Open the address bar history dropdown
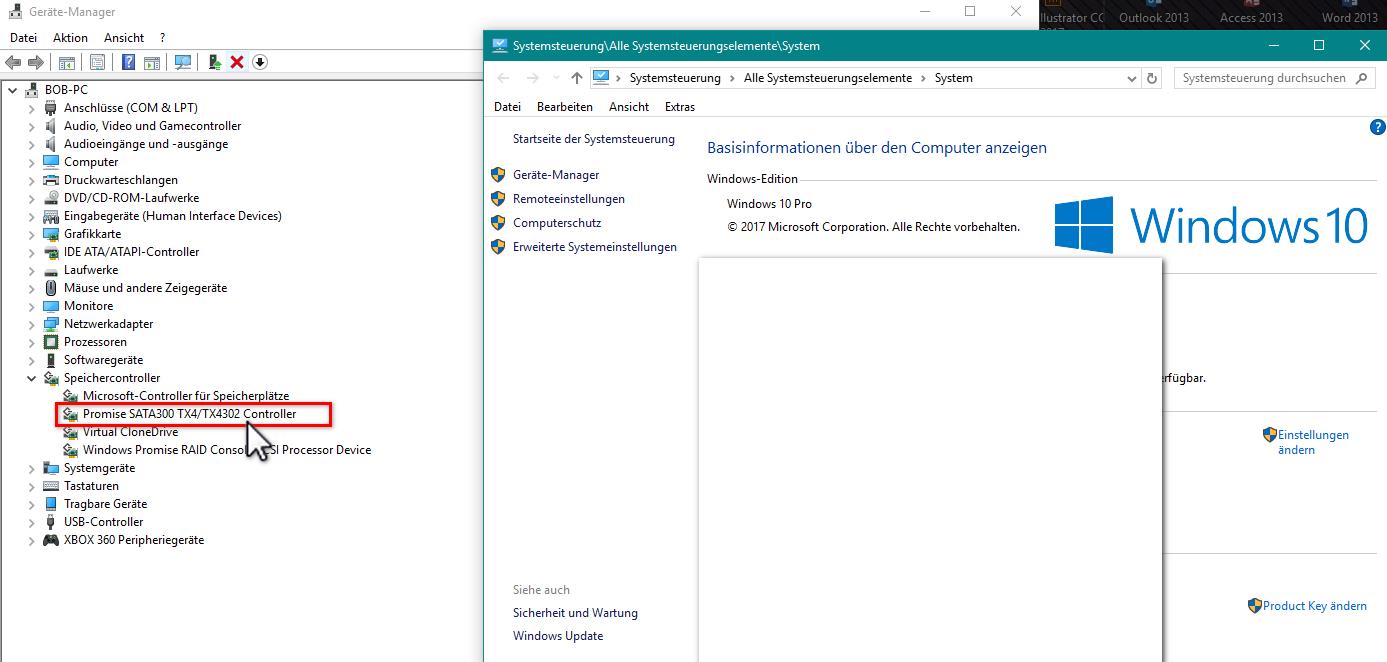 click(x=1131, y=78)
